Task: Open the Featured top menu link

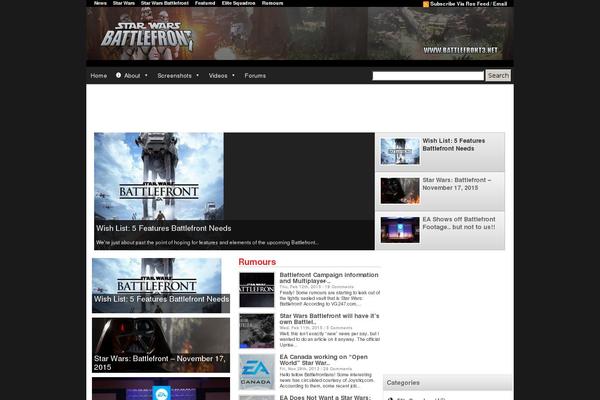Action: tap(205, 3)
